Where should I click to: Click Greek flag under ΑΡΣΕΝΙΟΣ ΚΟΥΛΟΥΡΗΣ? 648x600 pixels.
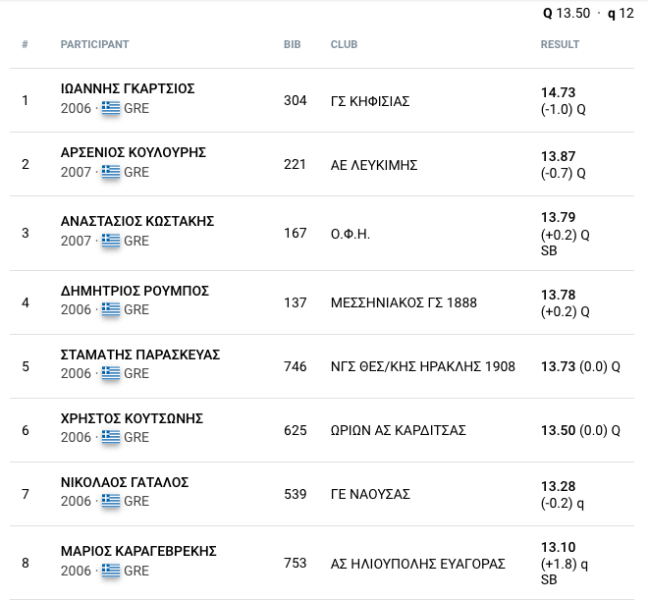110,172
